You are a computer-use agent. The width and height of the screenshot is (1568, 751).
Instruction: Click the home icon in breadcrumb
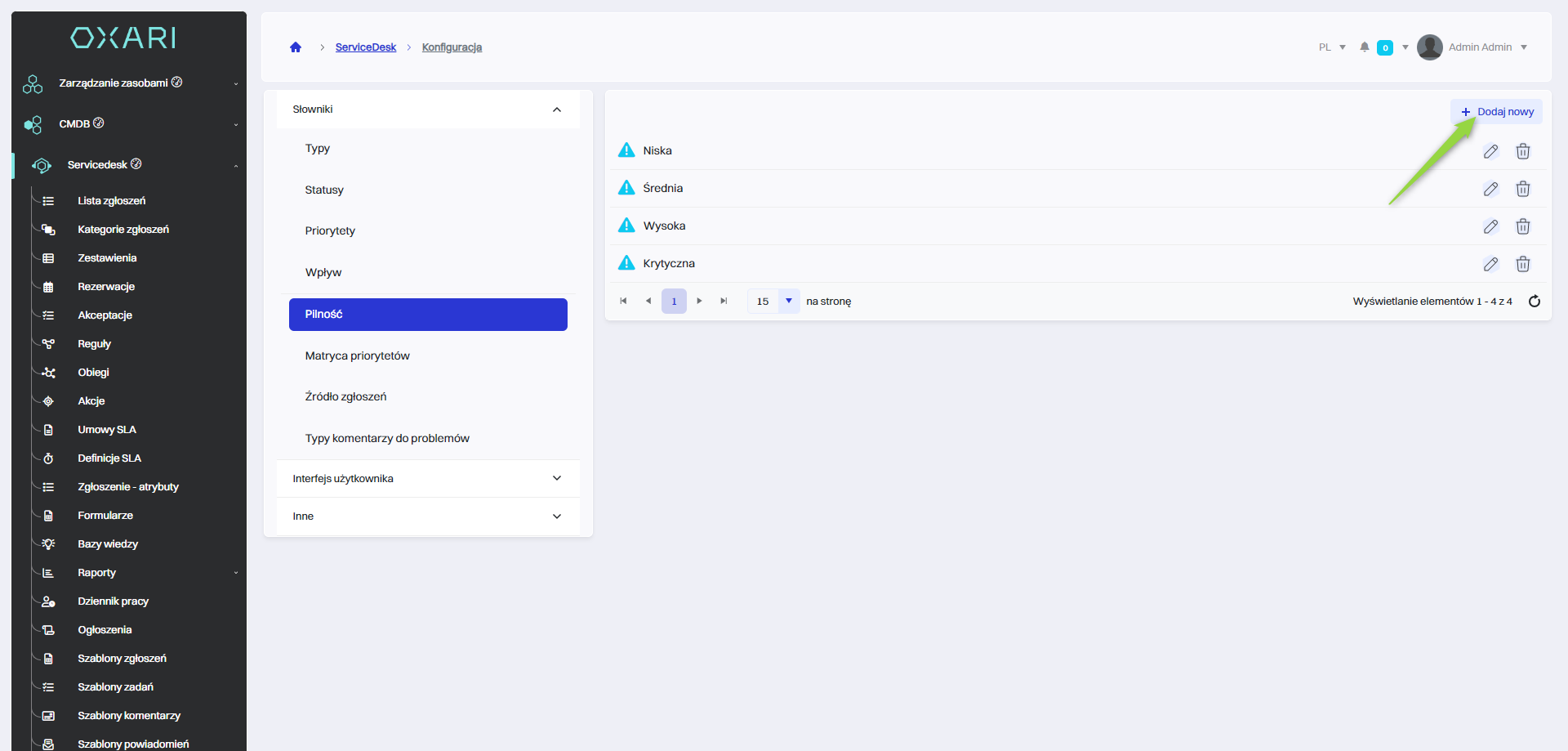[296, 47]
